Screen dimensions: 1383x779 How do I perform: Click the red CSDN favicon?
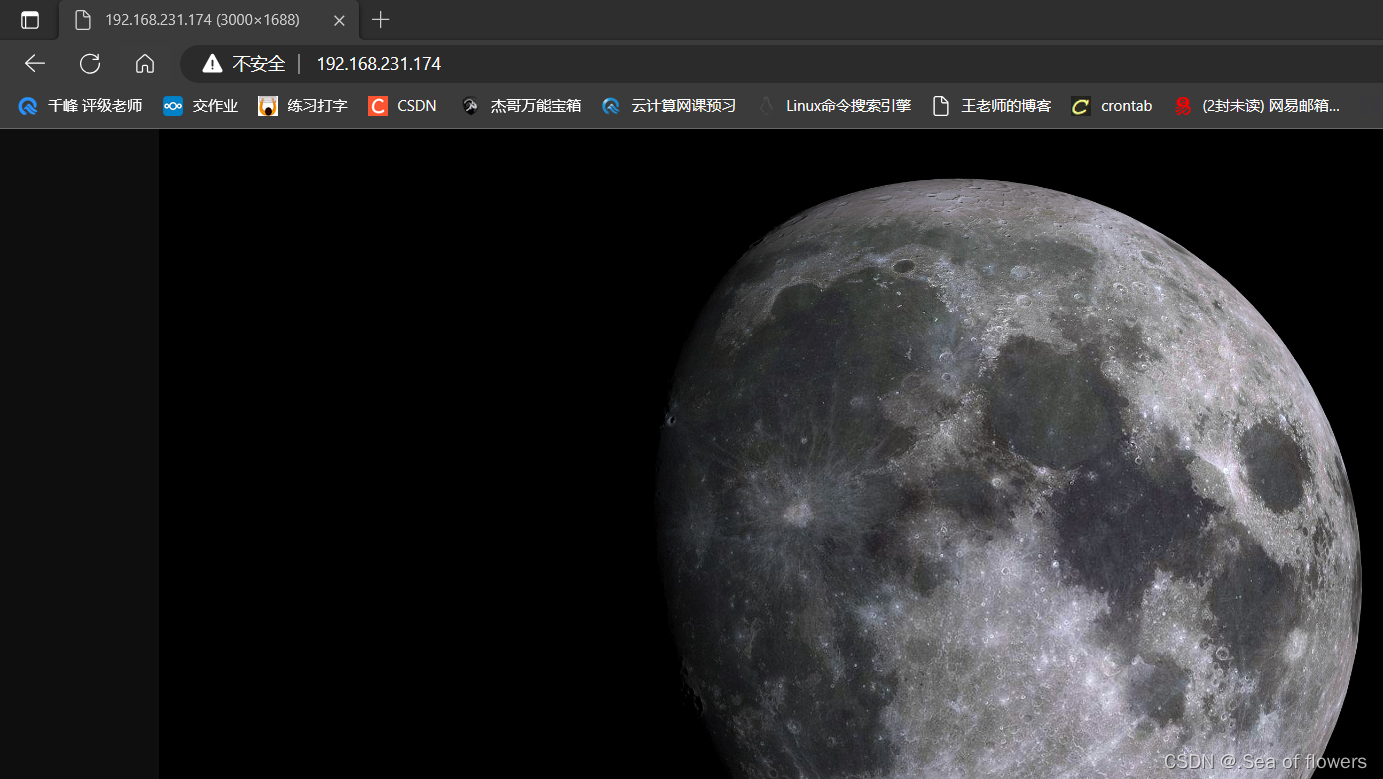pyautogui.click(x=377, y=106)
